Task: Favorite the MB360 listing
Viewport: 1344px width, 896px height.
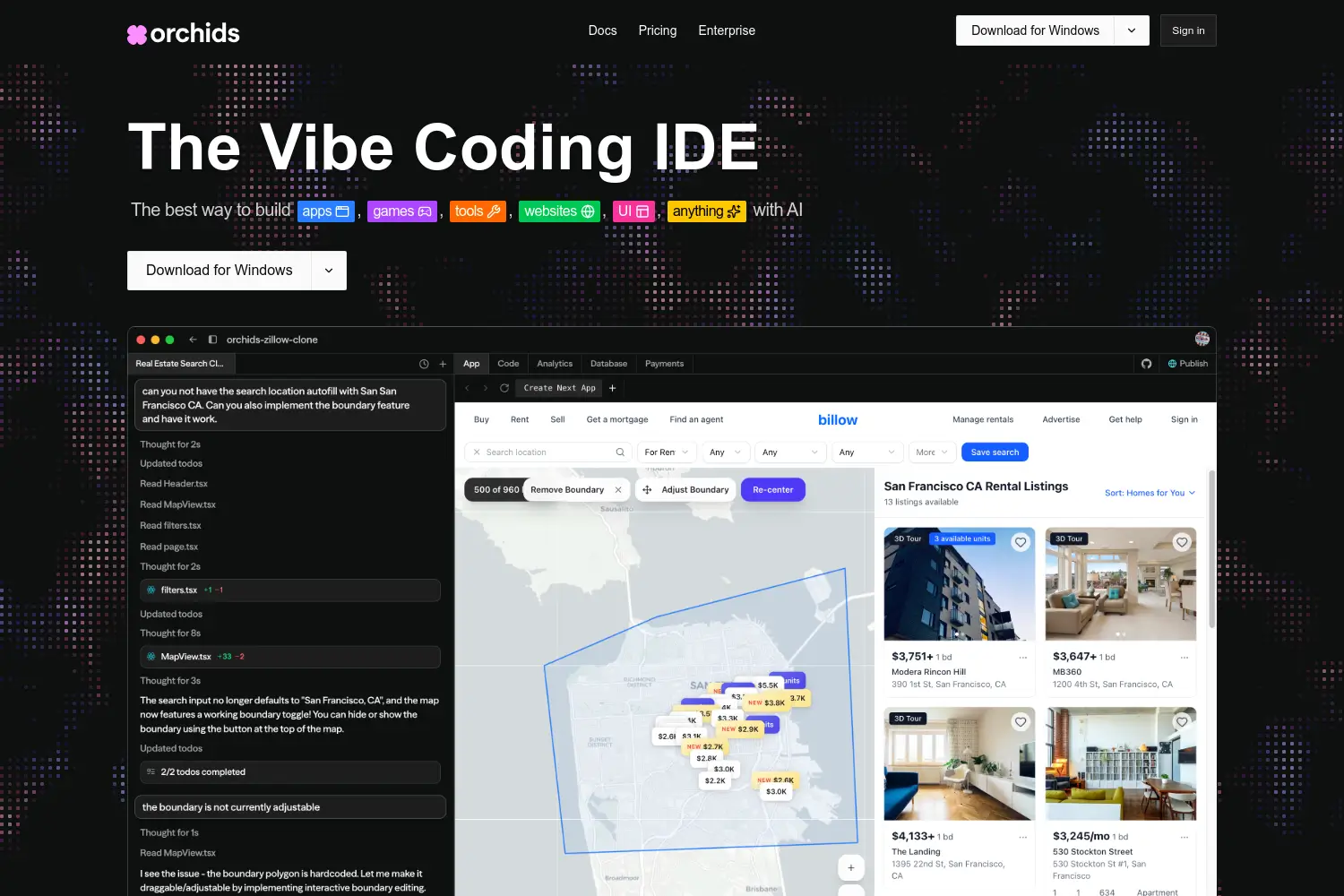Action: (1182, 542)
